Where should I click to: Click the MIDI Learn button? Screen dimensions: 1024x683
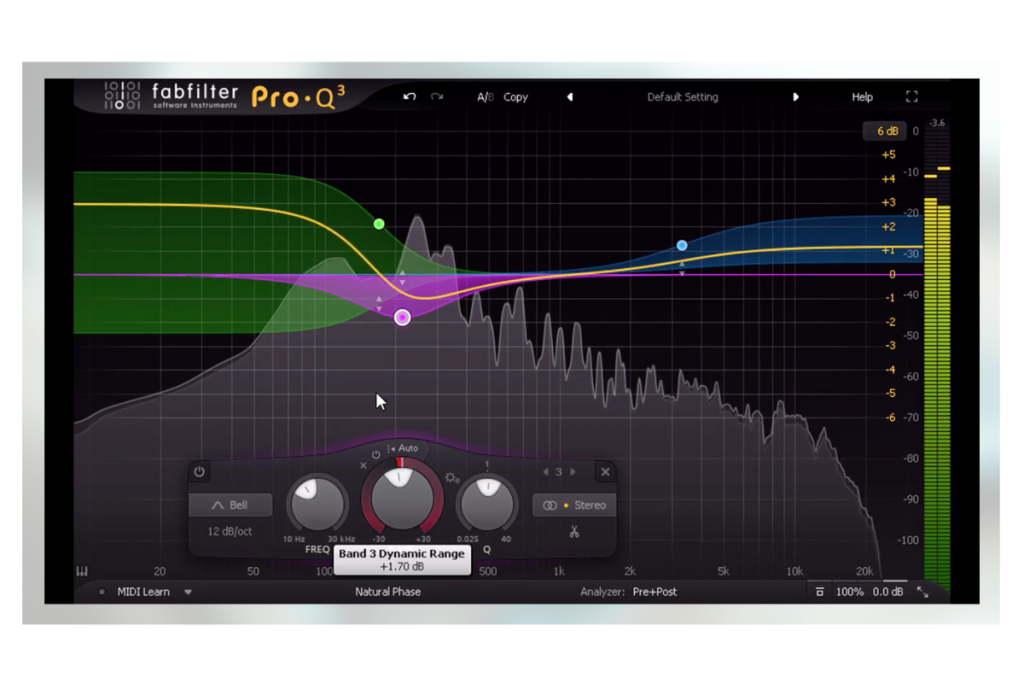pyautogui.click(x=143, y=592)
